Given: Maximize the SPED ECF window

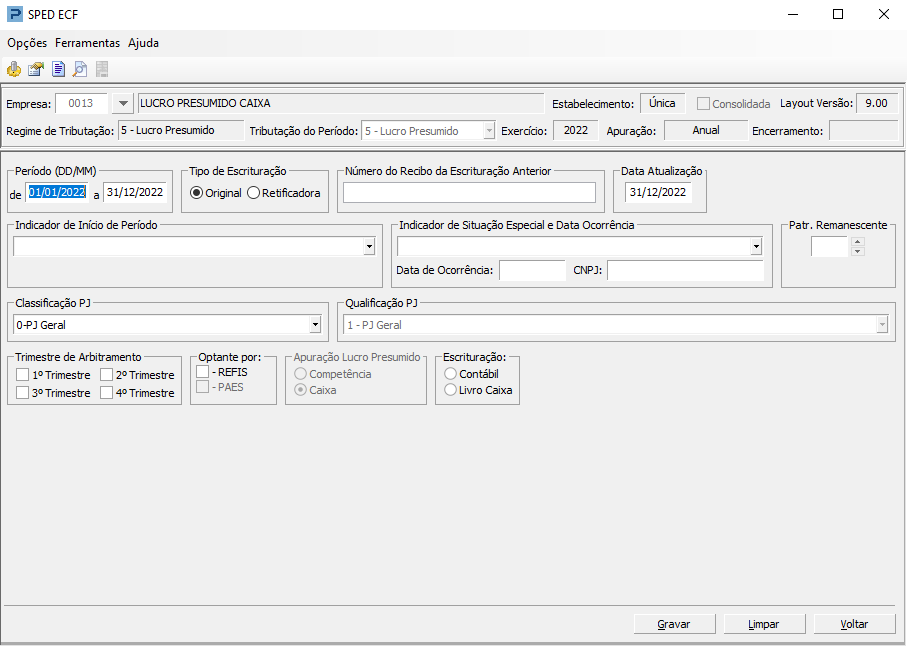Looking at the screenshot, I should click(838, 14).
